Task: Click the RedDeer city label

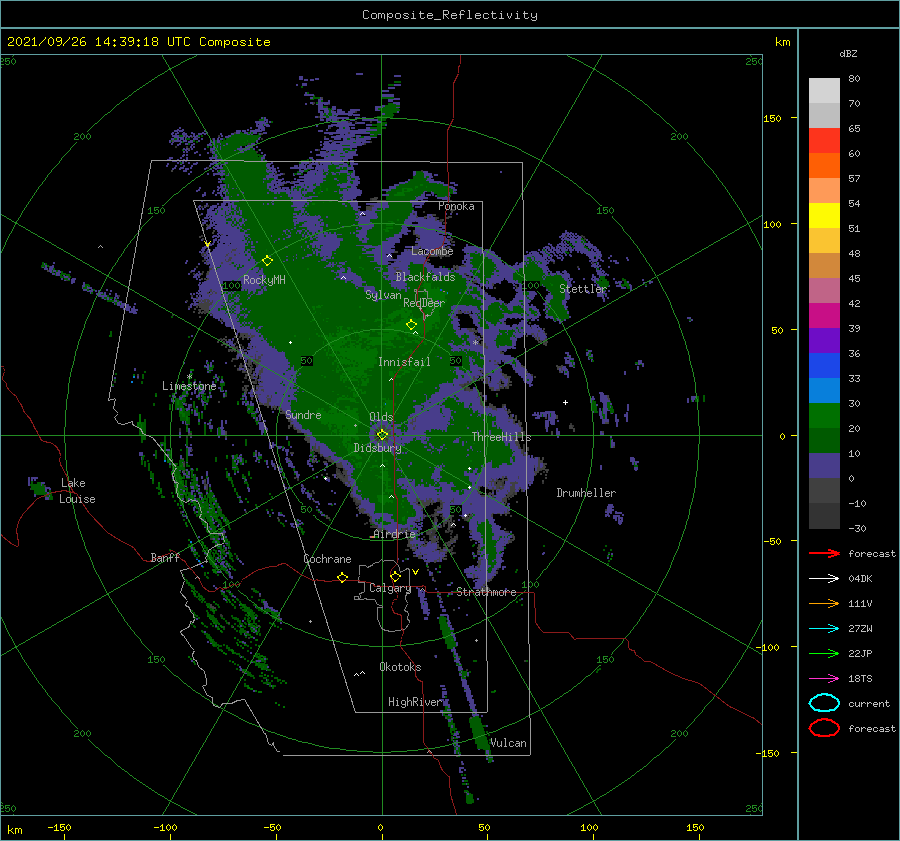Action: [x=424, y=303]
